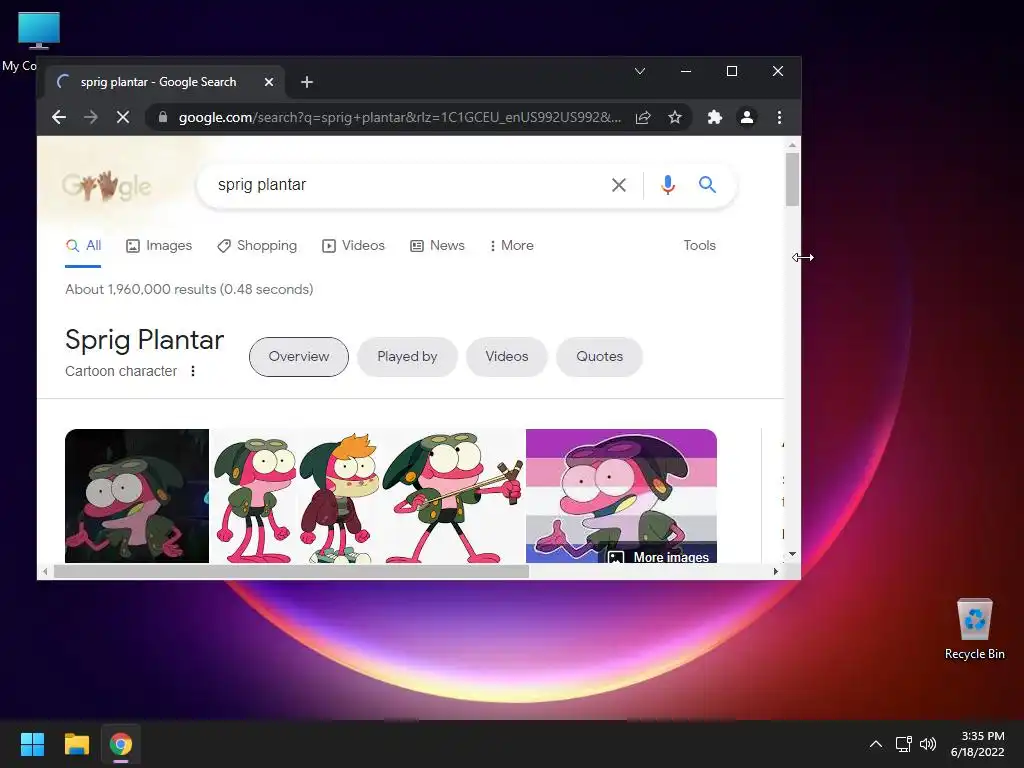The width and height of the screenshot is (1024, 768).
Task: Click the scroll left arrow
Action: pyautogui.click(x=44, y=571)
